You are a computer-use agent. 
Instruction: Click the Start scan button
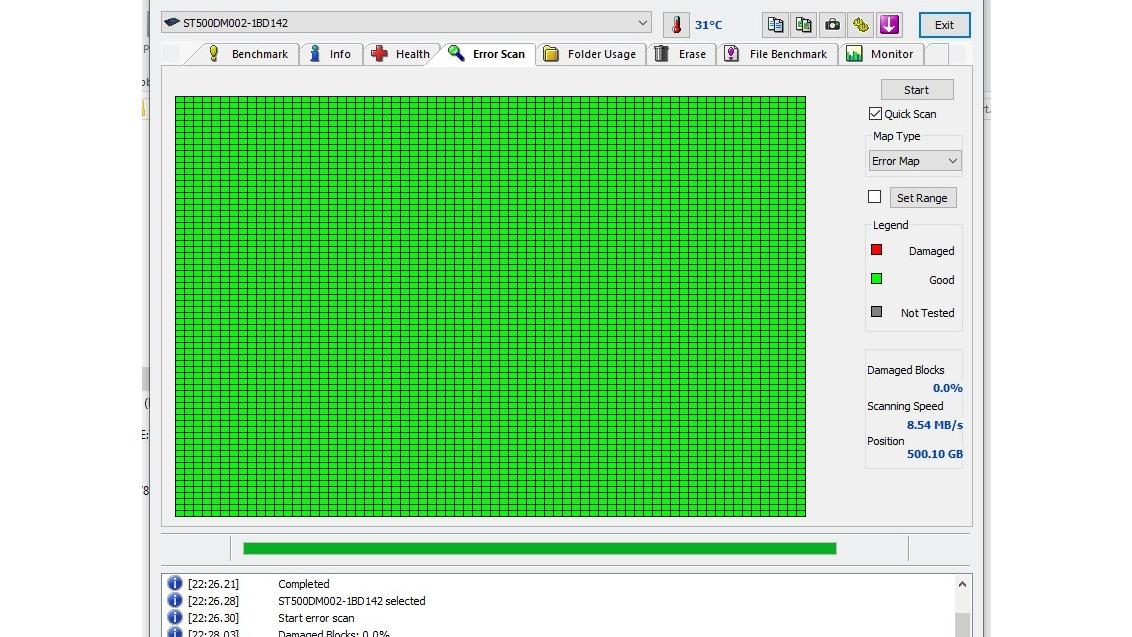(x=917, y=90)
